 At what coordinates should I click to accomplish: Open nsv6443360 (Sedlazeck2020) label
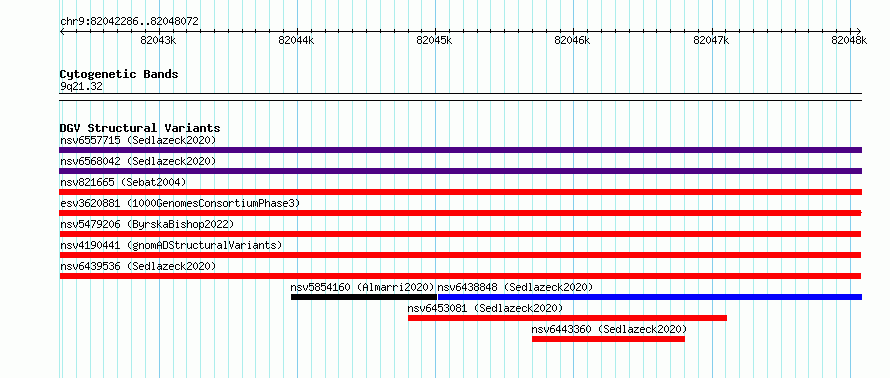609,329
